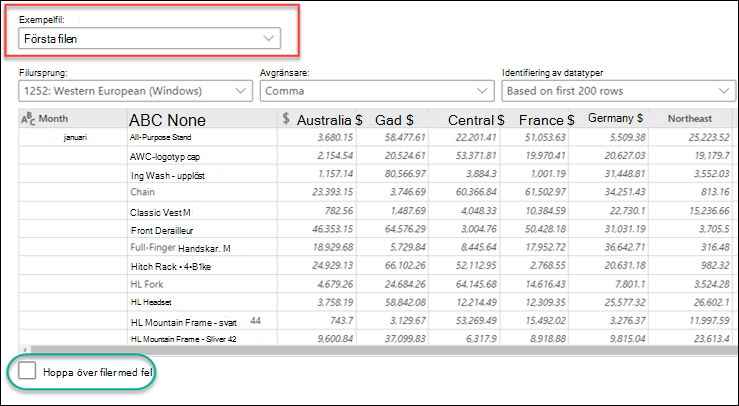This screenshot has height=406, width=739.
Task: Click the Australia value 2,154.54
Action: click(x=335, y=156)
